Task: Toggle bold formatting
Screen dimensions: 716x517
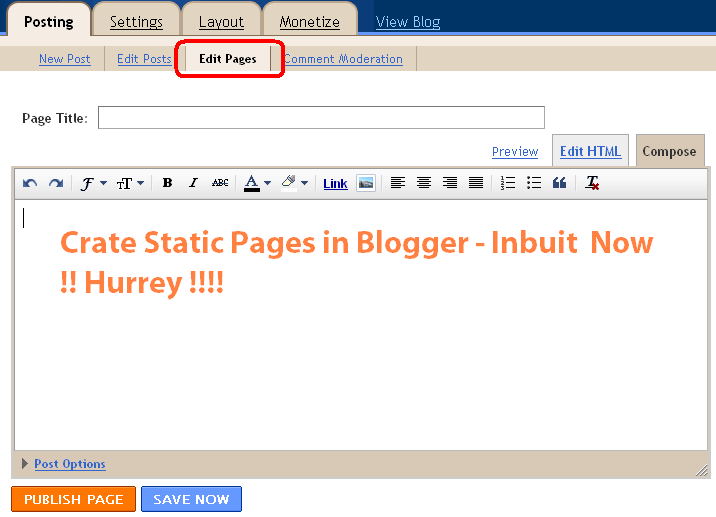Action: click(167, 183)
